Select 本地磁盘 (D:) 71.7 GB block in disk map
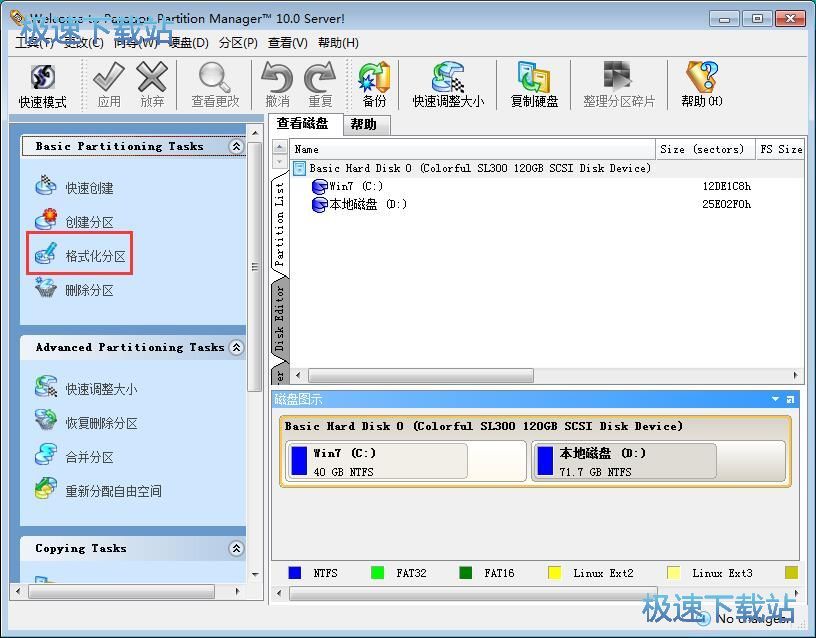 [658, 461]
